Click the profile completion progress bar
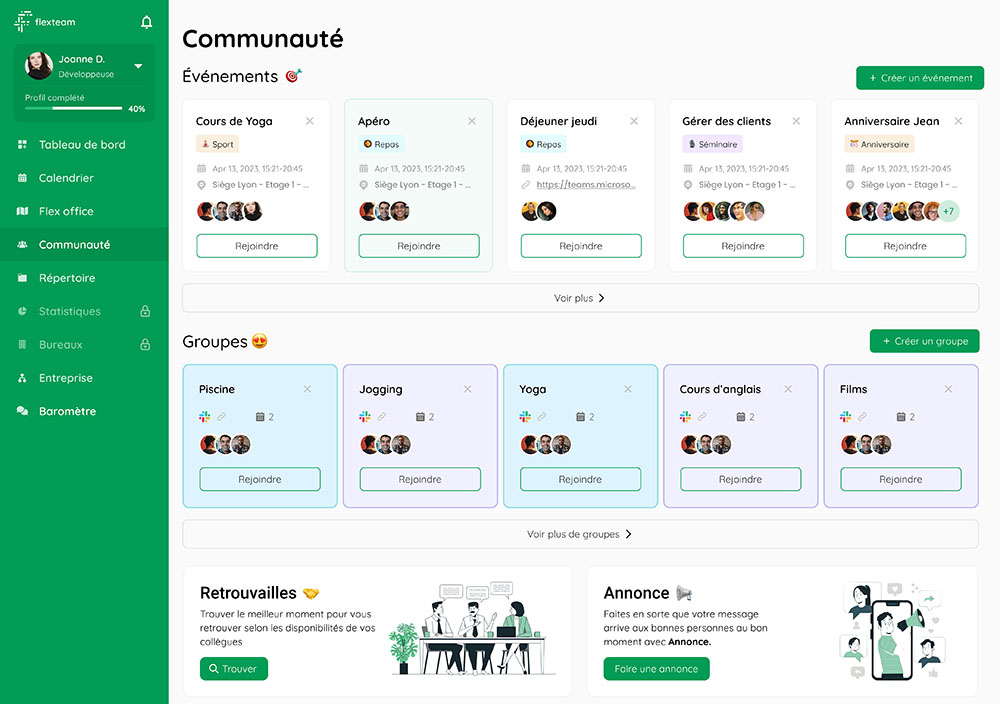 [x=73, y=108]
